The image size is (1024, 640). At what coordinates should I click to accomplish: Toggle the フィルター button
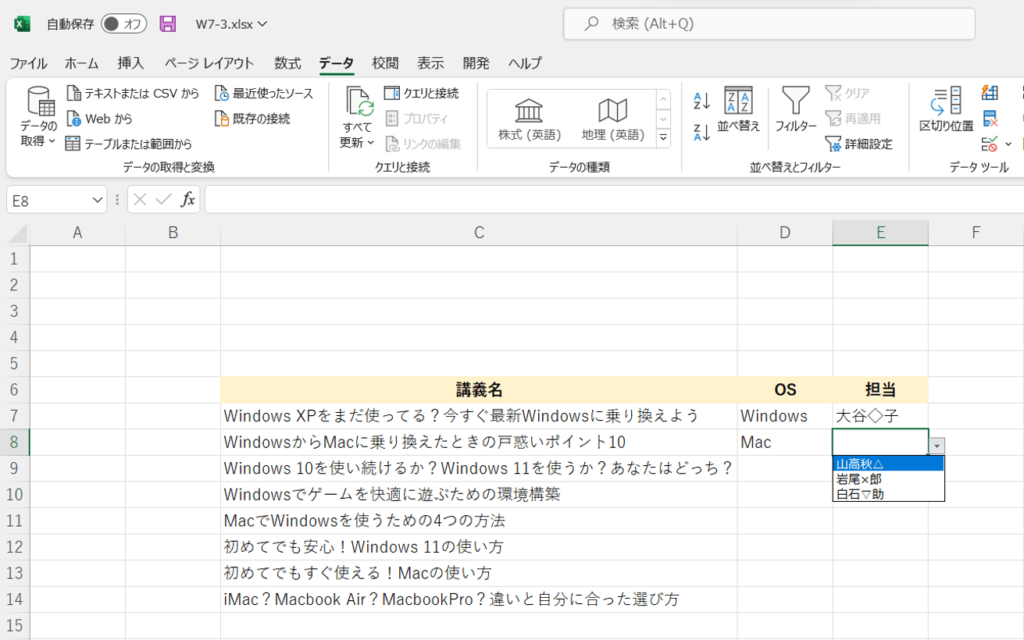pyautogui.click(x=795, y=110)
